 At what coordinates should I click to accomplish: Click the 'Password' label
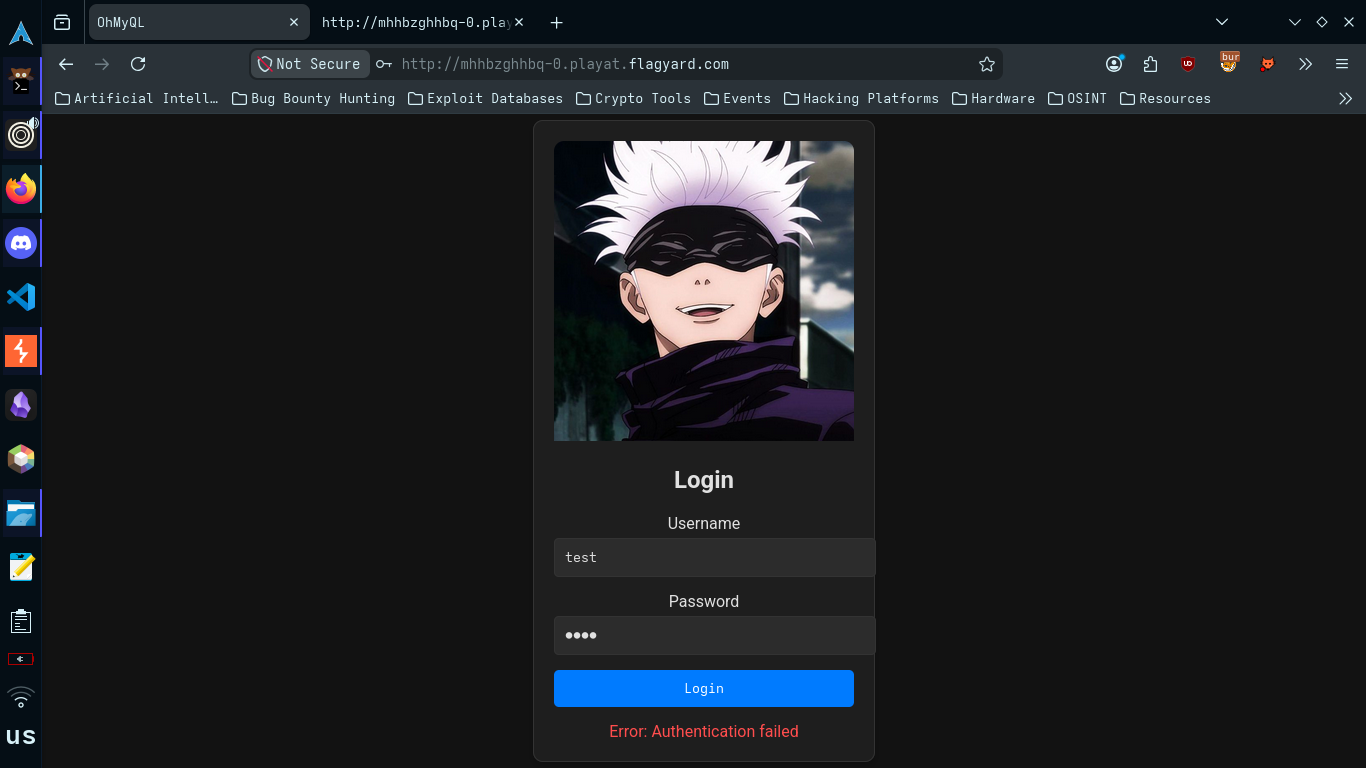[x=704, y=601]
